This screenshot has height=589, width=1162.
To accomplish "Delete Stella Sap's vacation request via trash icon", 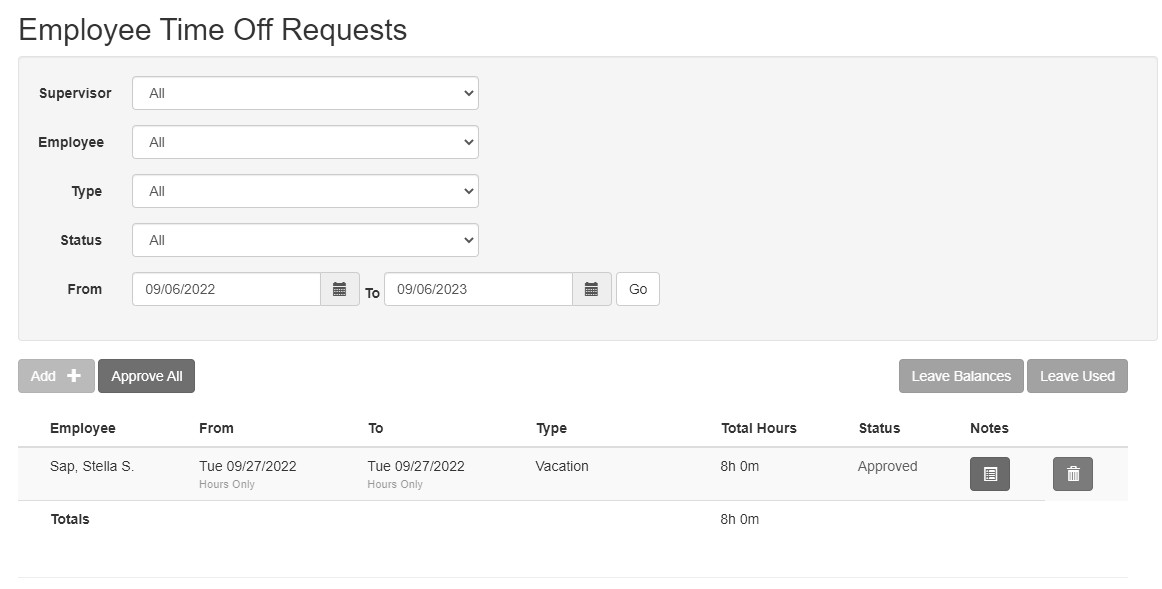I will coord(1072,474).
